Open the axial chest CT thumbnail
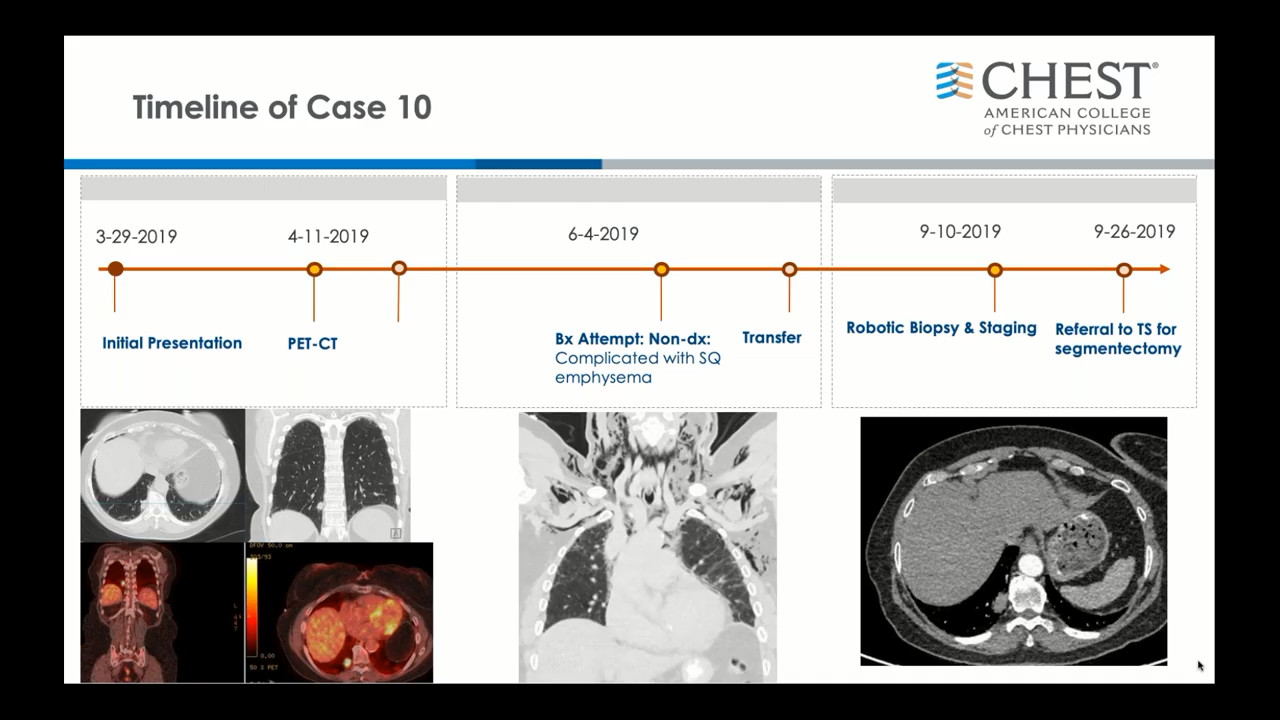Image resolution: width=1280 pixels, height=720 pixels. point(162,475)
